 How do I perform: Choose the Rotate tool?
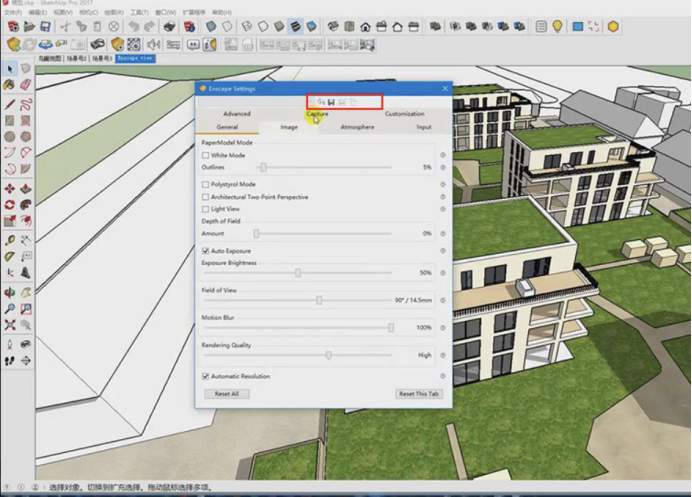(x=10, y=204)
